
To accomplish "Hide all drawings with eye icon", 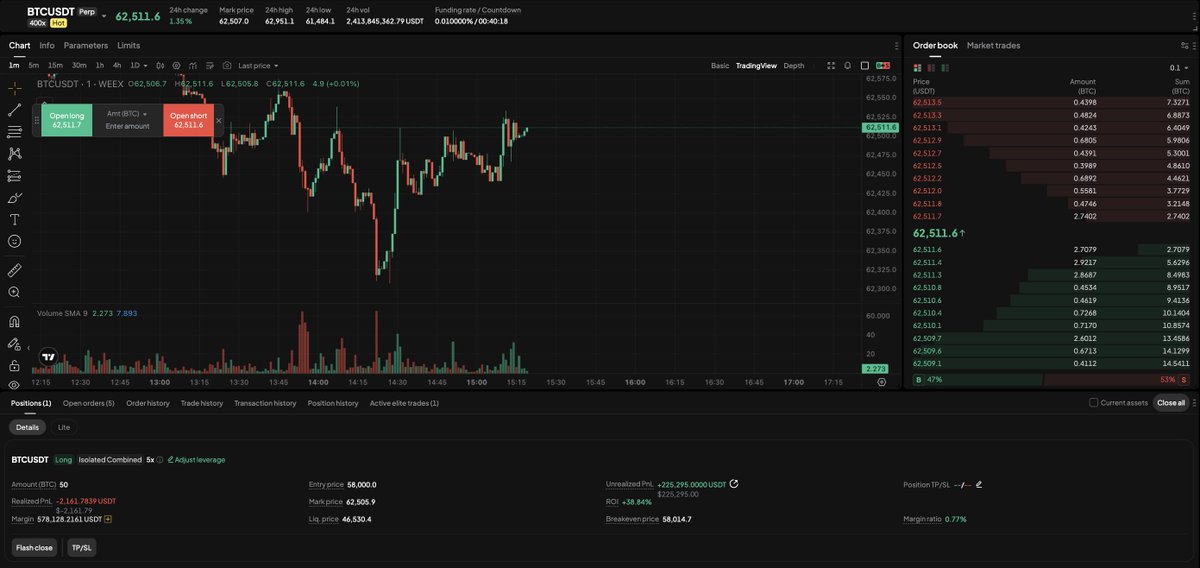I will tap(14, 385).
